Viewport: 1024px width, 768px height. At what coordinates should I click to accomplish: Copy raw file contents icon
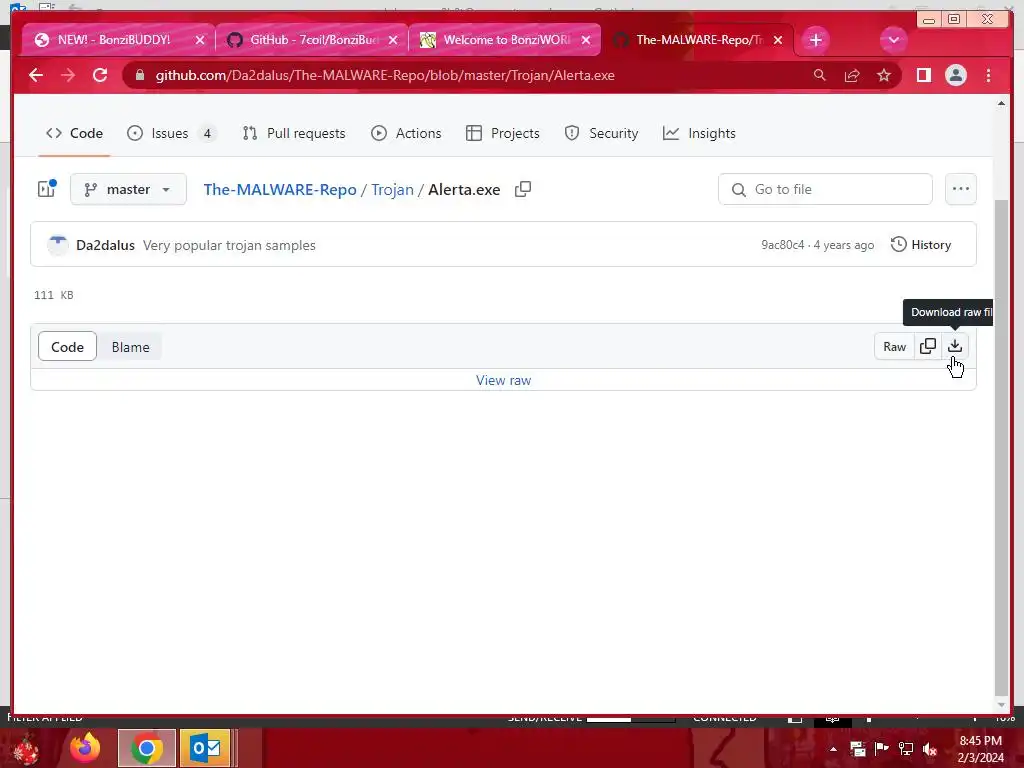click(928, 346)
